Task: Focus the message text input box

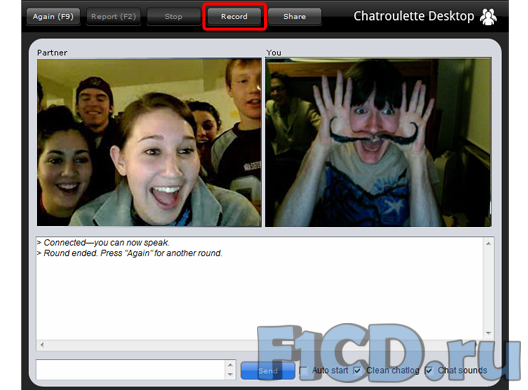Action: tap(131, 369)
